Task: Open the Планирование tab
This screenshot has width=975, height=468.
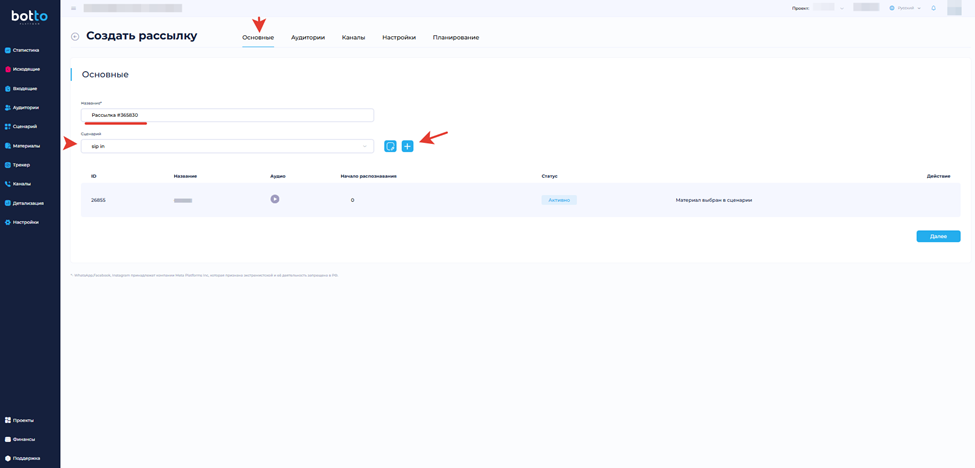Action: pyautogui.click(x=456, y=37)
